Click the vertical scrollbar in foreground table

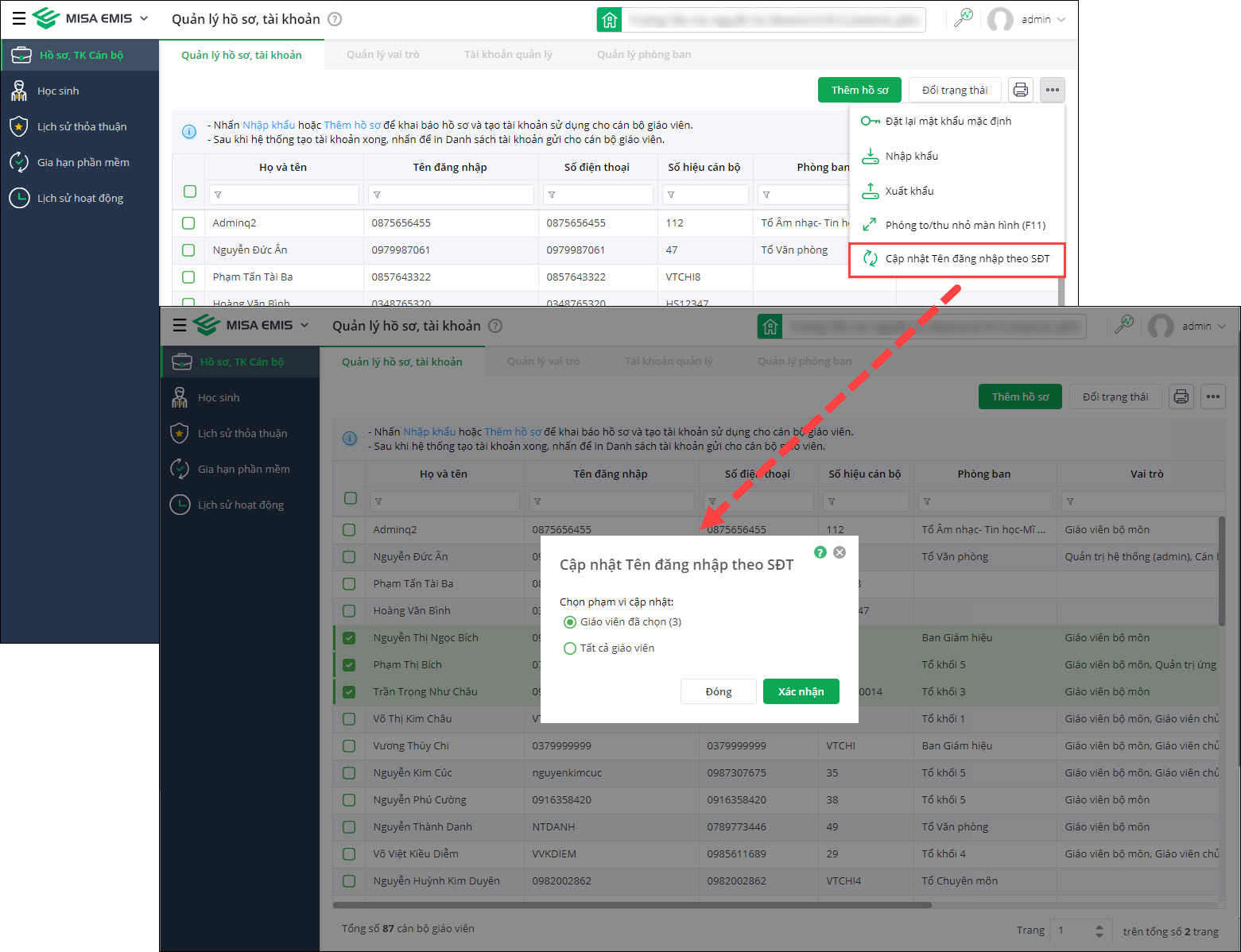click(x=1222, y=571)
